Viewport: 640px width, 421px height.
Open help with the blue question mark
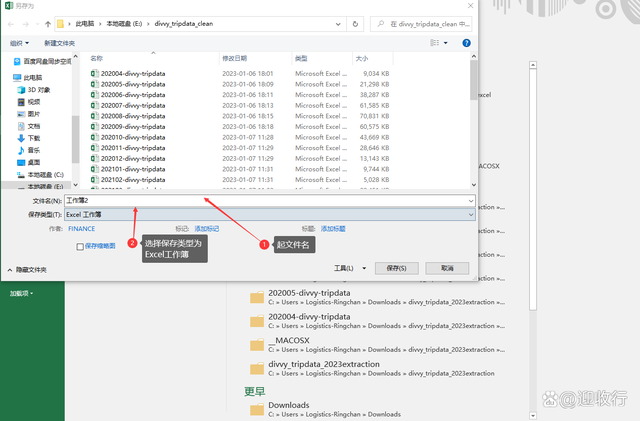tap(466, 43)
